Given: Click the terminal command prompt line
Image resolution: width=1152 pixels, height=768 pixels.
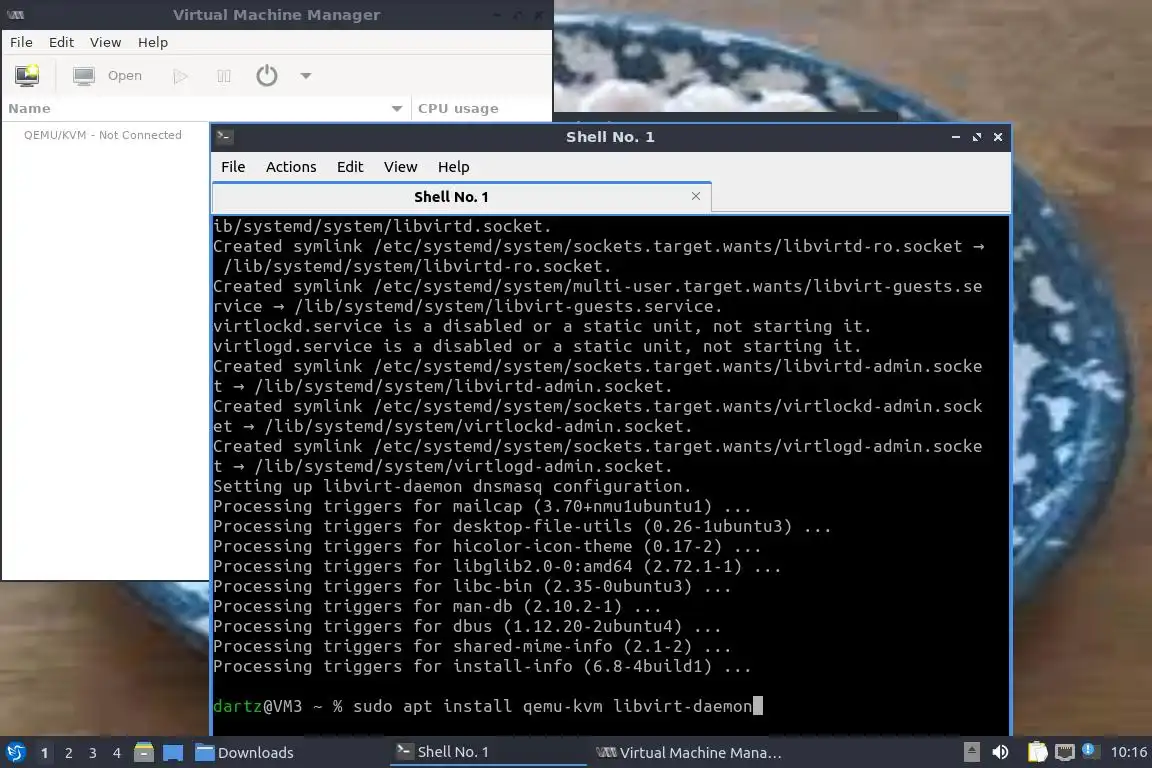Looking at the screenshot, I should (x=488, y=706).
